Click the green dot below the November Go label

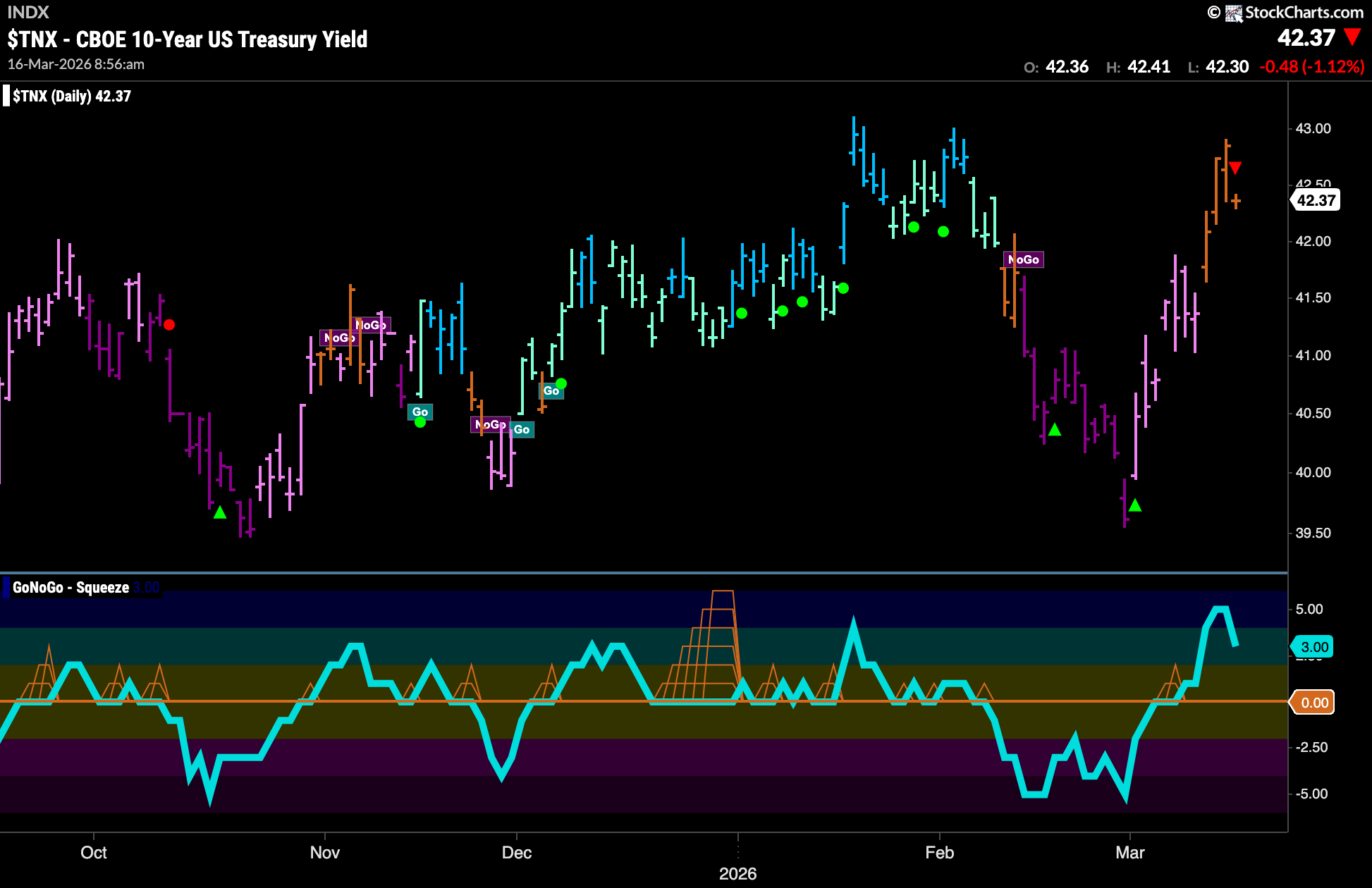[420, 422]
